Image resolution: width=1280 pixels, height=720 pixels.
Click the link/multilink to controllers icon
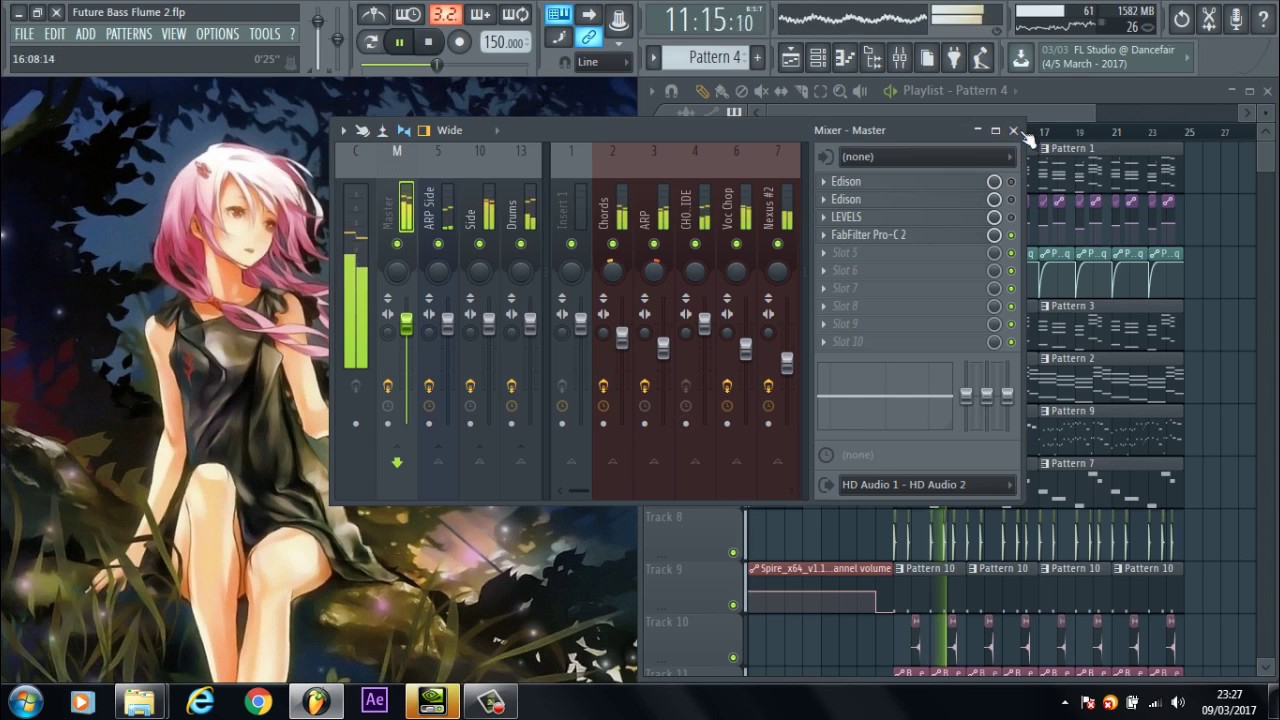(589, 38)
